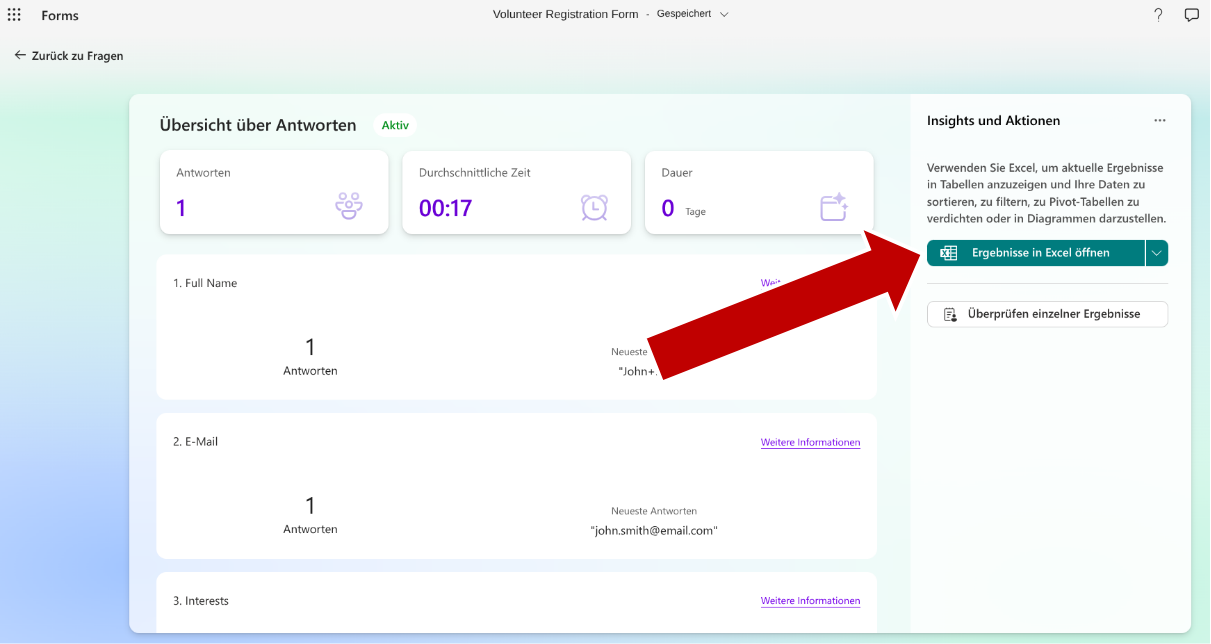Image resolution: width=1211 pixels, height=644 pixels.
Task: Click the responses people icon
Action: 348,207
